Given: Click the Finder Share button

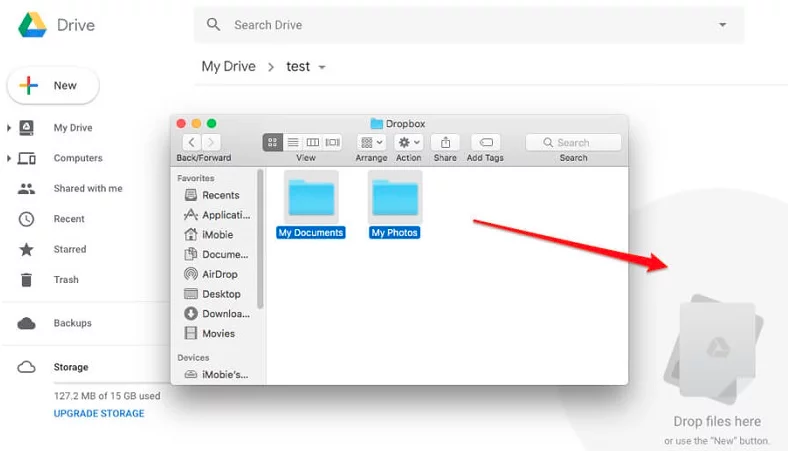Looking at the screenshot, I should [445, 142].
